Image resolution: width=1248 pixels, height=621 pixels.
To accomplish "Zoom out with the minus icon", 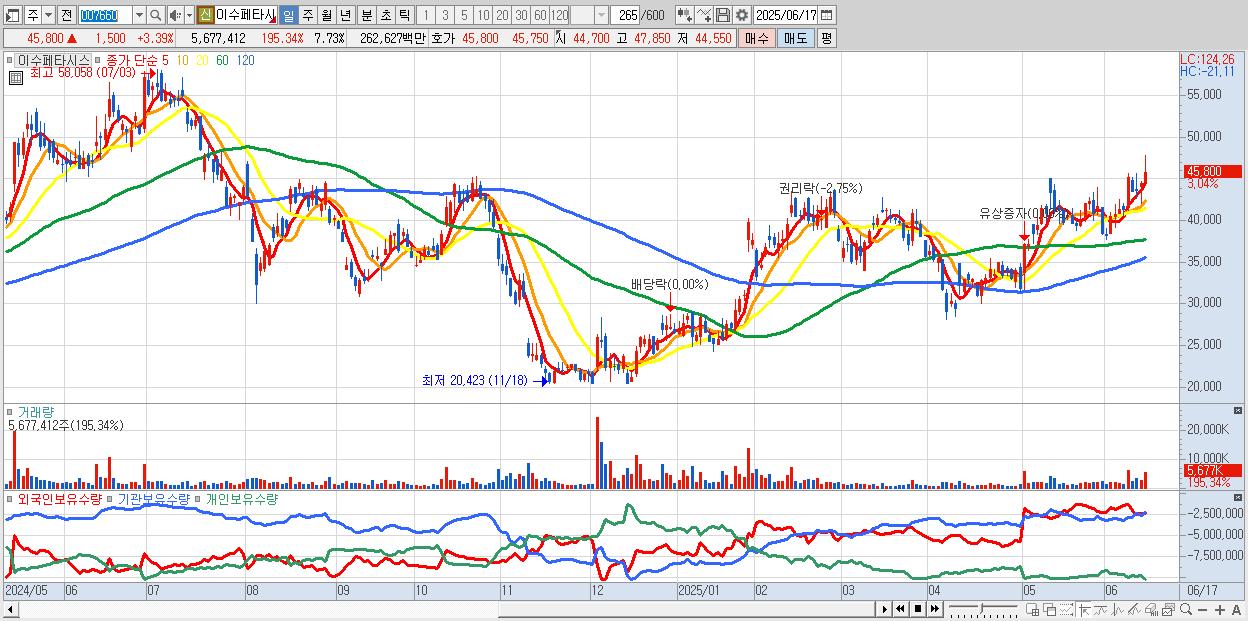I will [1202, 609].
